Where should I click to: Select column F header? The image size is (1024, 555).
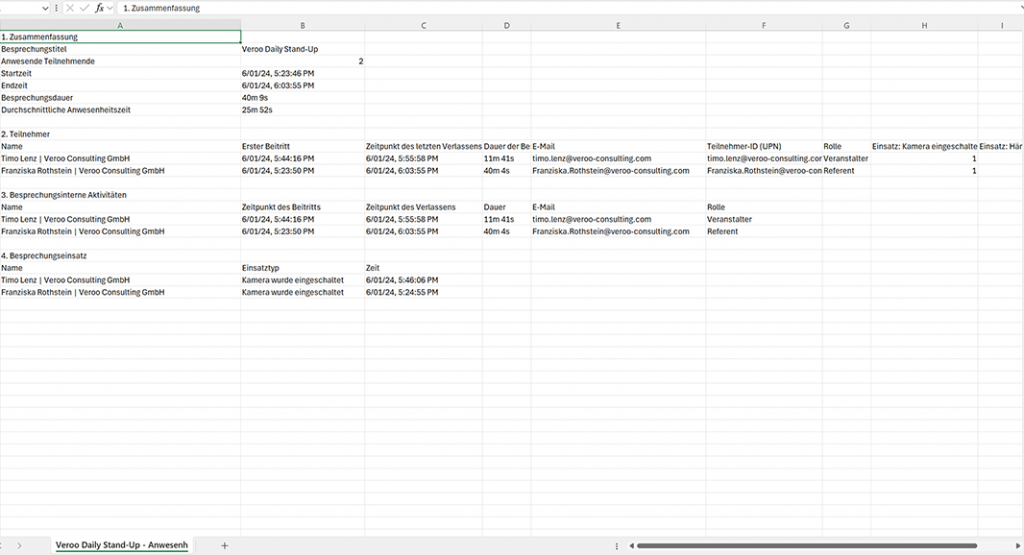763,25
